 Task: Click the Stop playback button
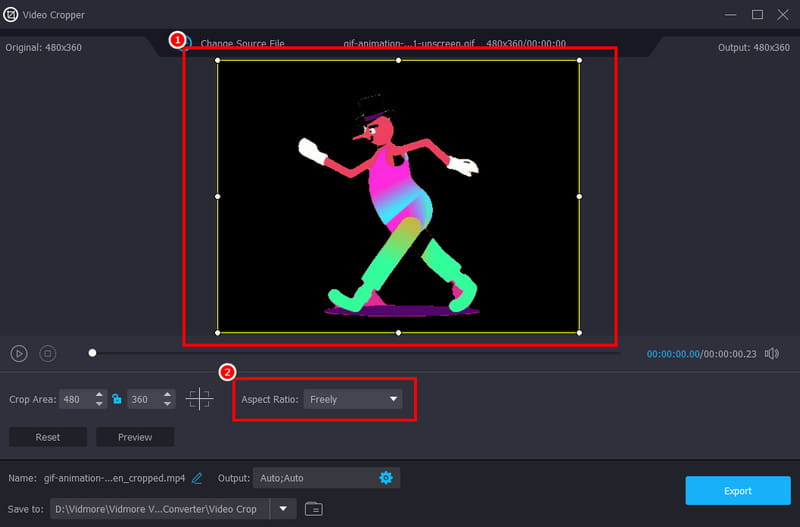click(x=47, y=353)
